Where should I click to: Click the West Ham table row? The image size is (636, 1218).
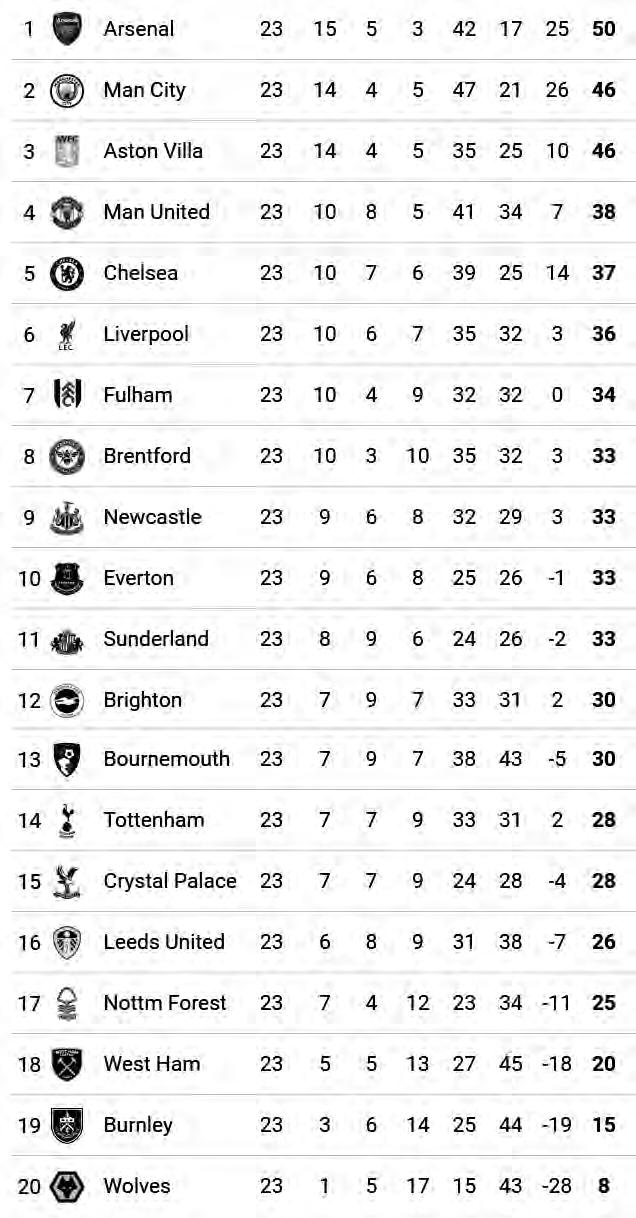click(318, 1063)
